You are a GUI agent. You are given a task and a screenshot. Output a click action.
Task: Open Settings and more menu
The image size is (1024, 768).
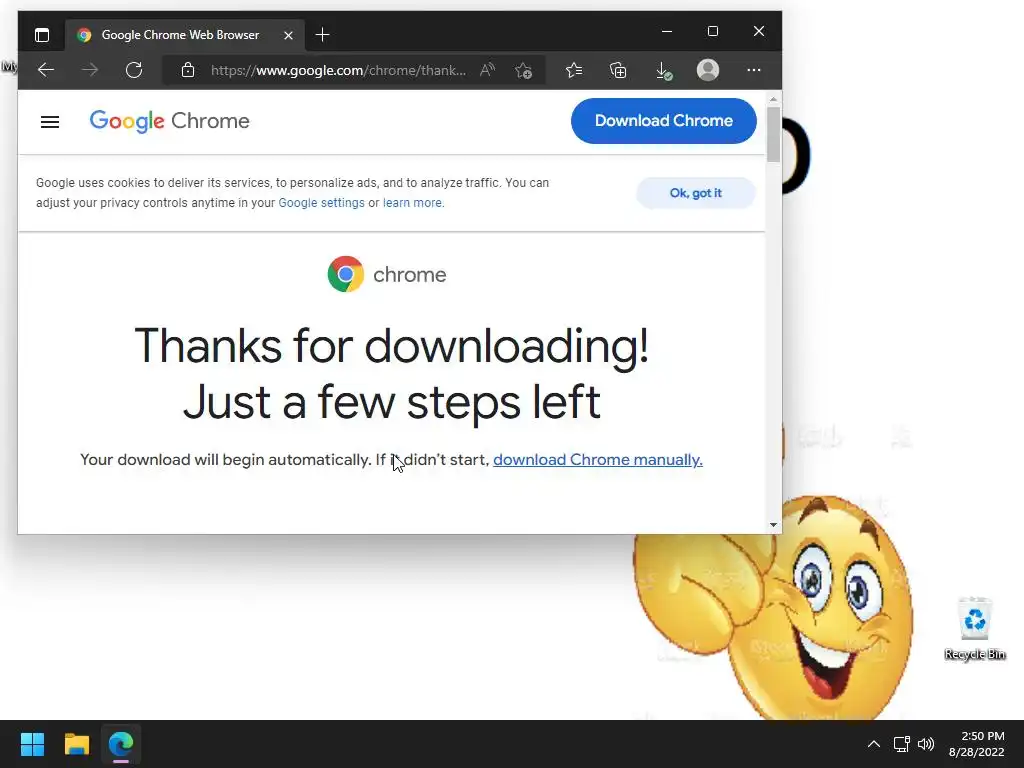pyautogui.click(x=754, y=70)
